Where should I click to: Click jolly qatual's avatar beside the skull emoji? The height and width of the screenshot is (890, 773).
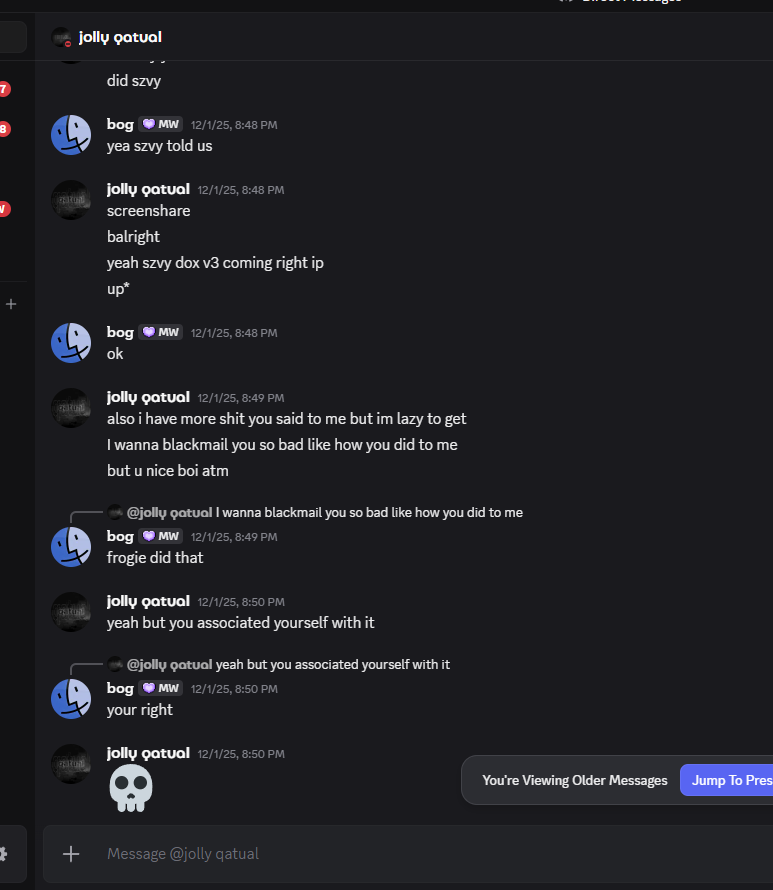click(x=71, y=764)
